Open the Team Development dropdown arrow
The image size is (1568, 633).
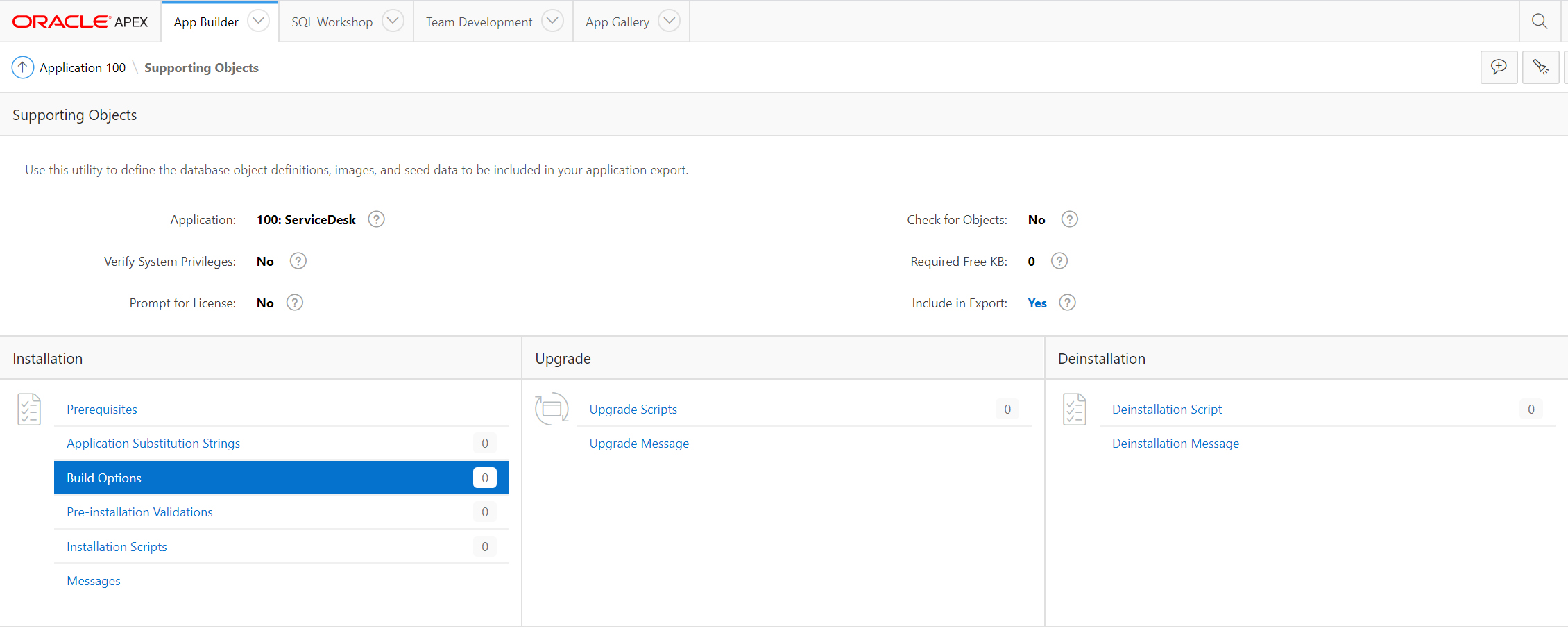[x=552, y=21]
